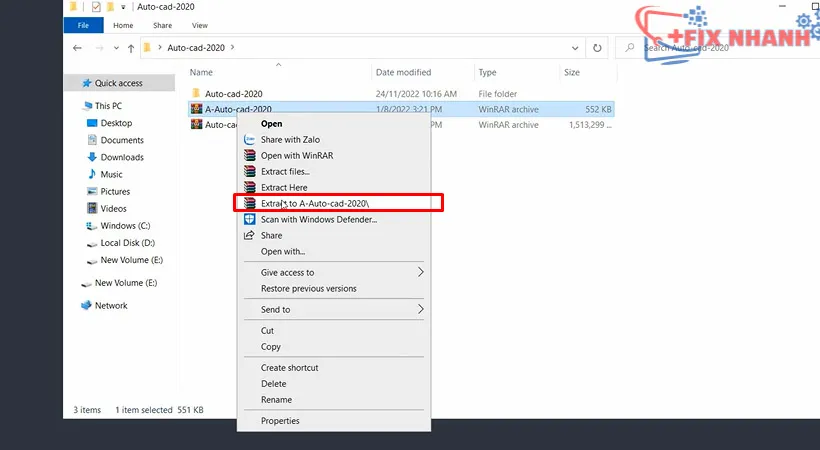Switch to the View ribbon tab
The image size is (820, 450).
click(x=199, y=25)
